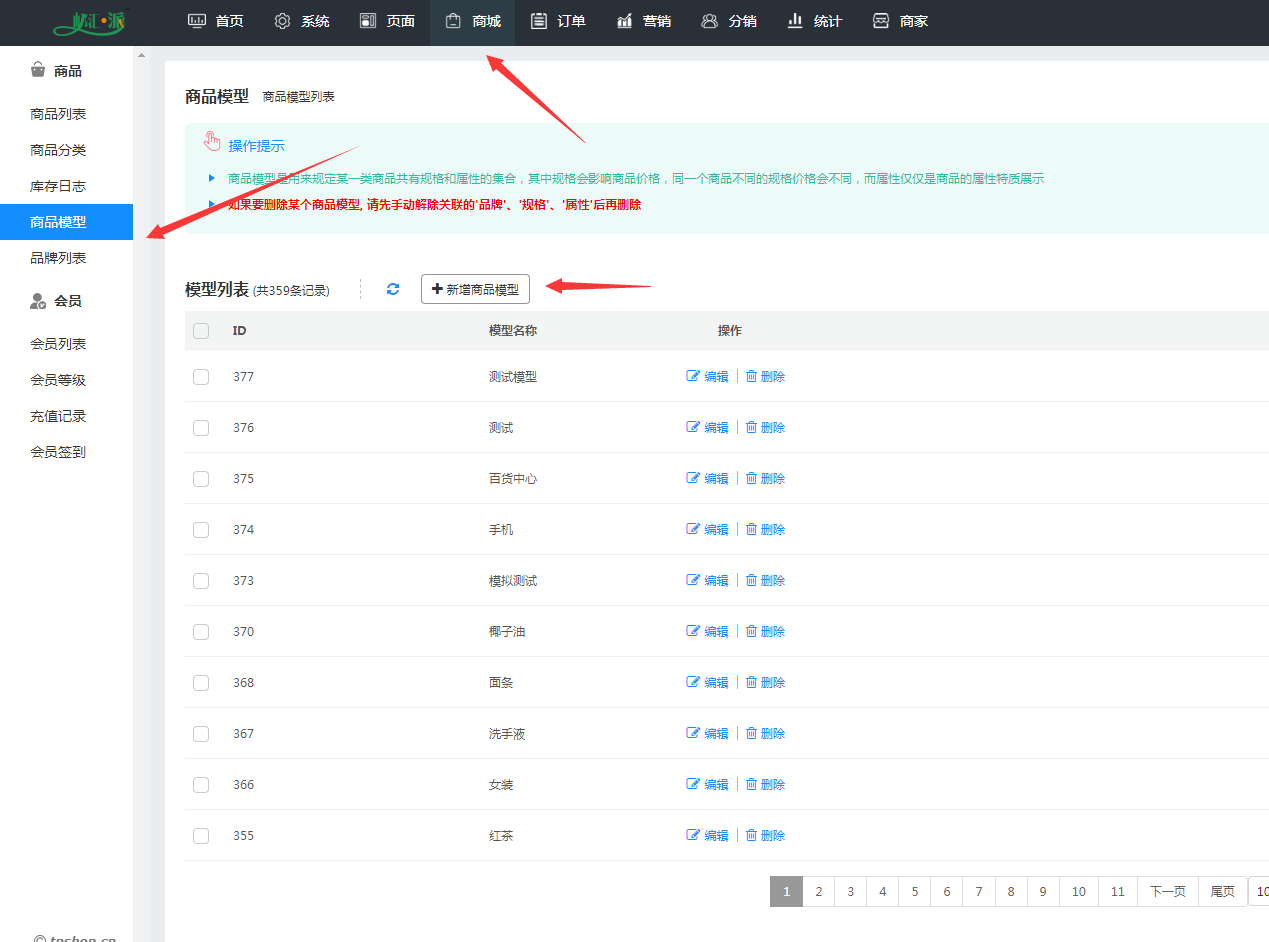Open 会员等级 from the sidebar

point(58,380)
